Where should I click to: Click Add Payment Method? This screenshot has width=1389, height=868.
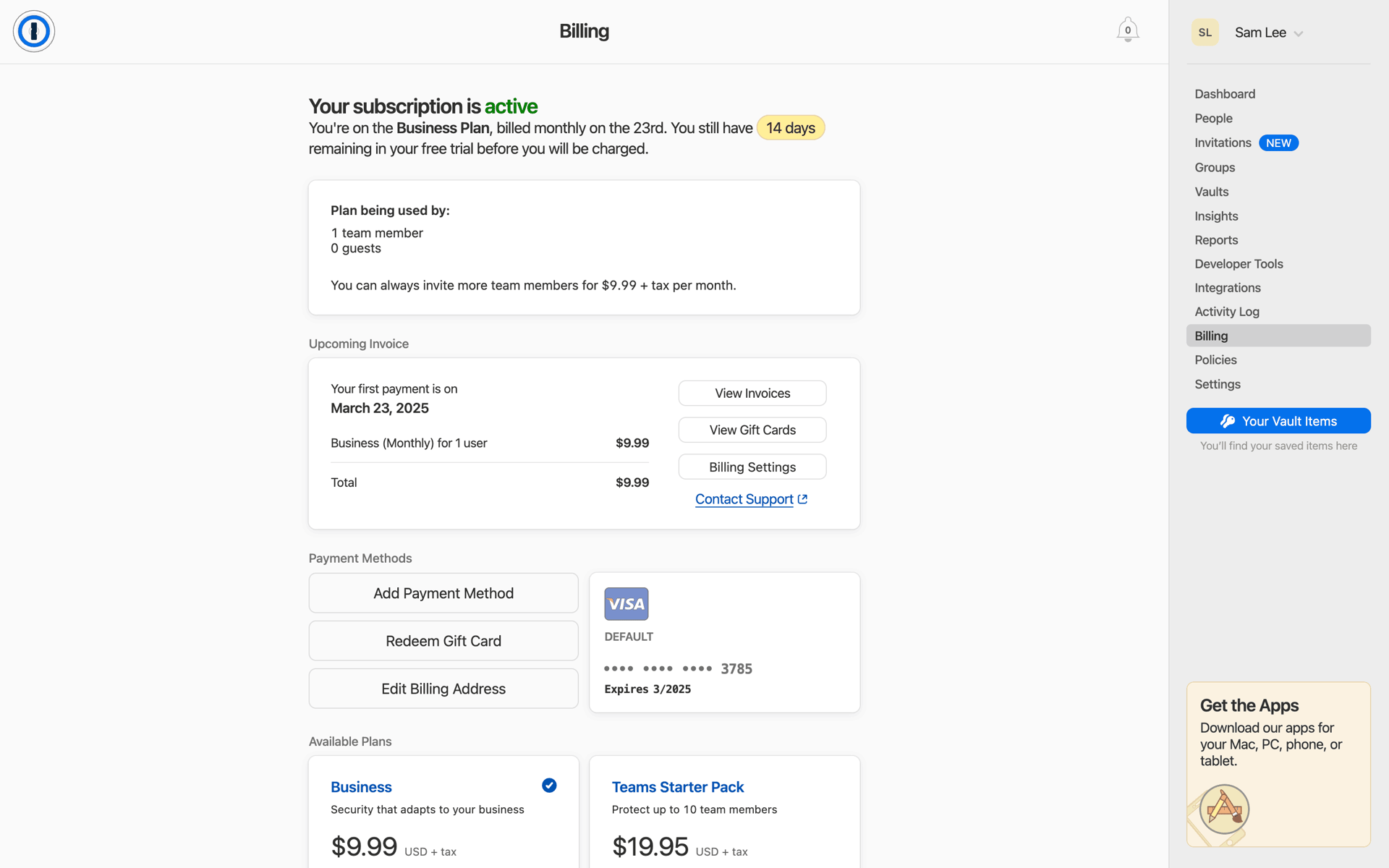pyautogui.click(x=443, y=593)
